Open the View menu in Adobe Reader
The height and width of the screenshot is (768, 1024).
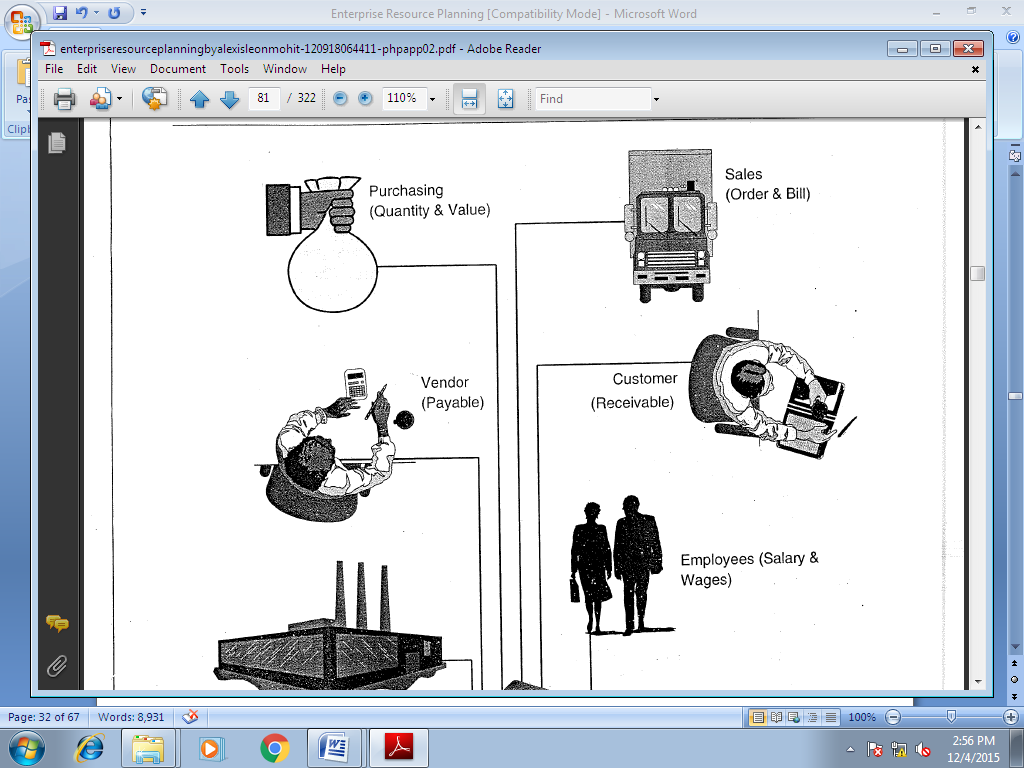coord(123,69)
